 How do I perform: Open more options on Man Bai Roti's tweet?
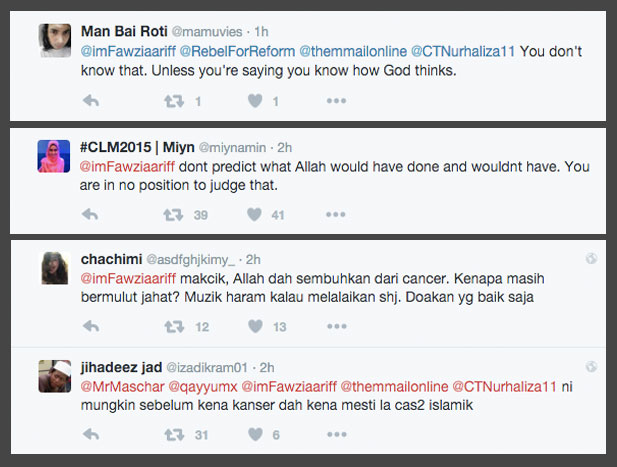337,101
